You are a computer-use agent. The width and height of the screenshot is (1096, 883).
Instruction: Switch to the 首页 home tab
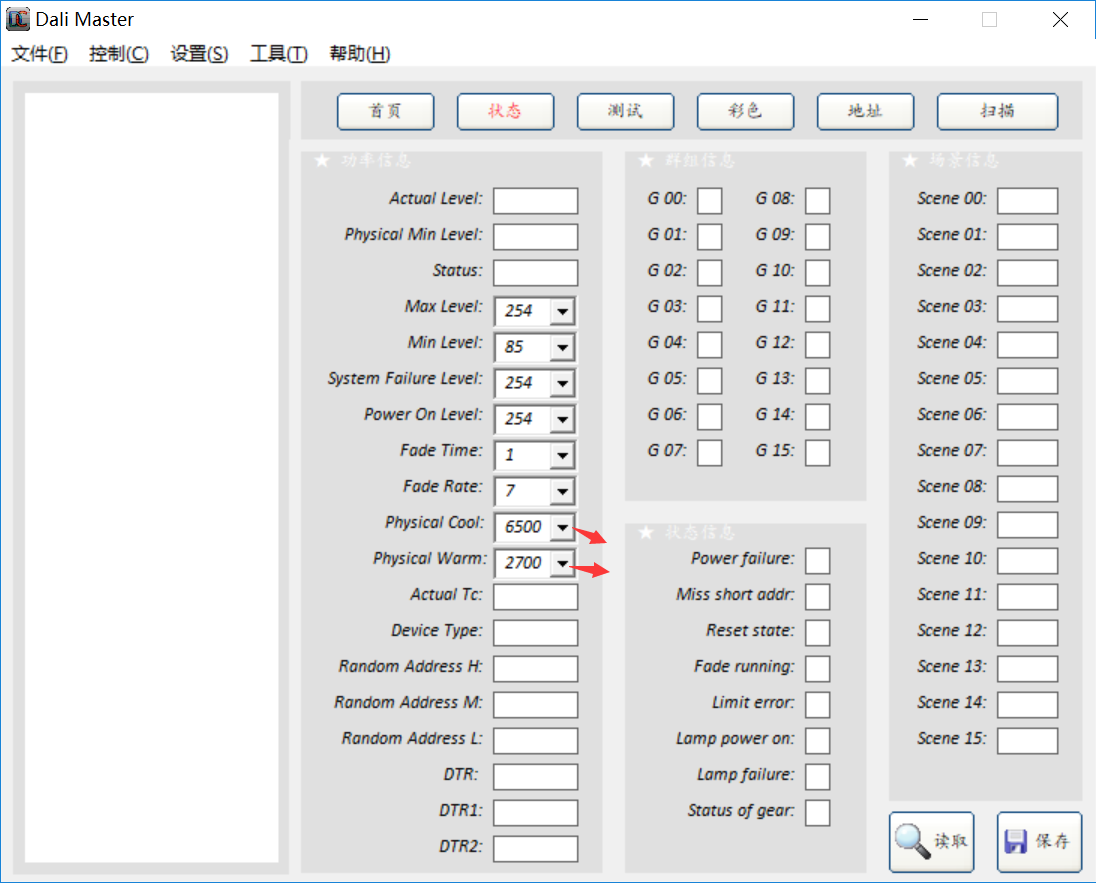[385, 111]
